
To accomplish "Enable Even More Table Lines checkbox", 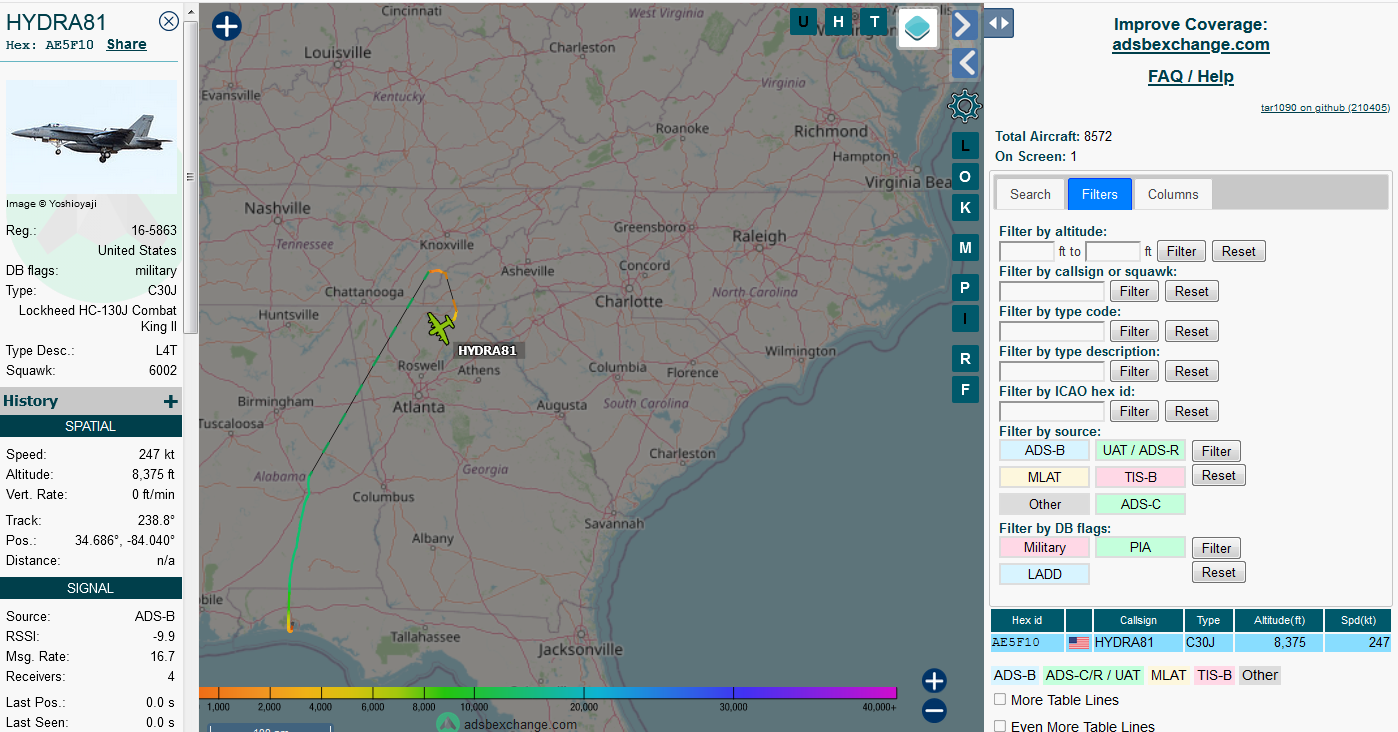I will (x=1000, y=726).
